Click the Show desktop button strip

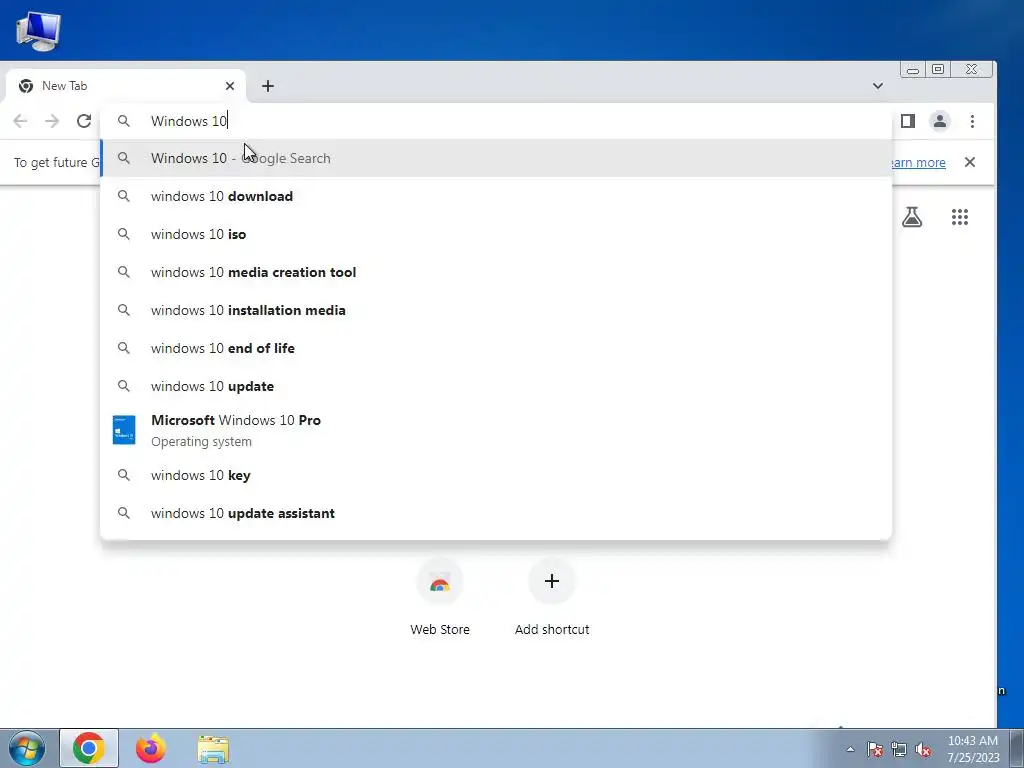pos(1016,748)
